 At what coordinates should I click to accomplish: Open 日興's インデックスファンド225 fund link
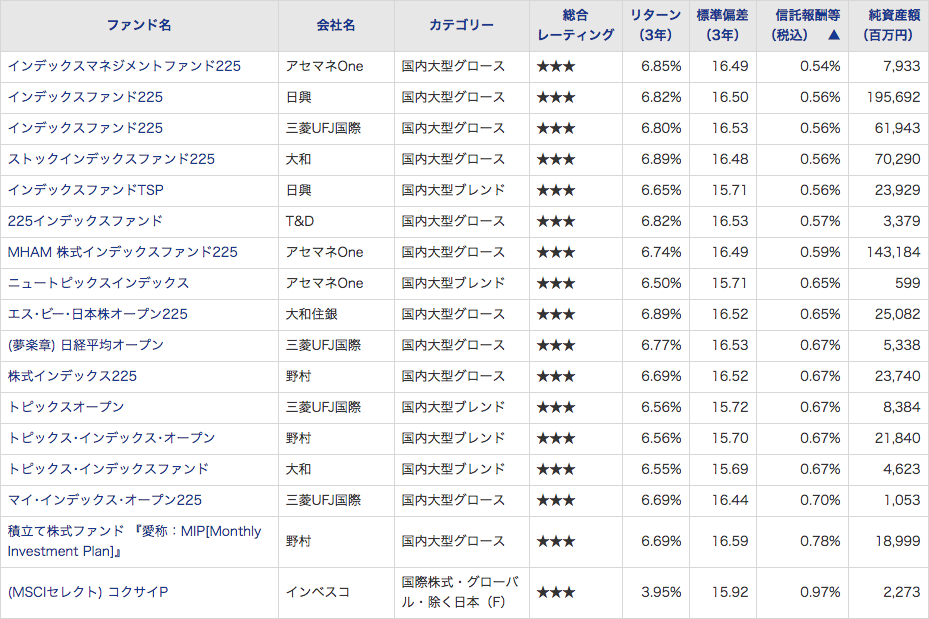tap(85, 97)
